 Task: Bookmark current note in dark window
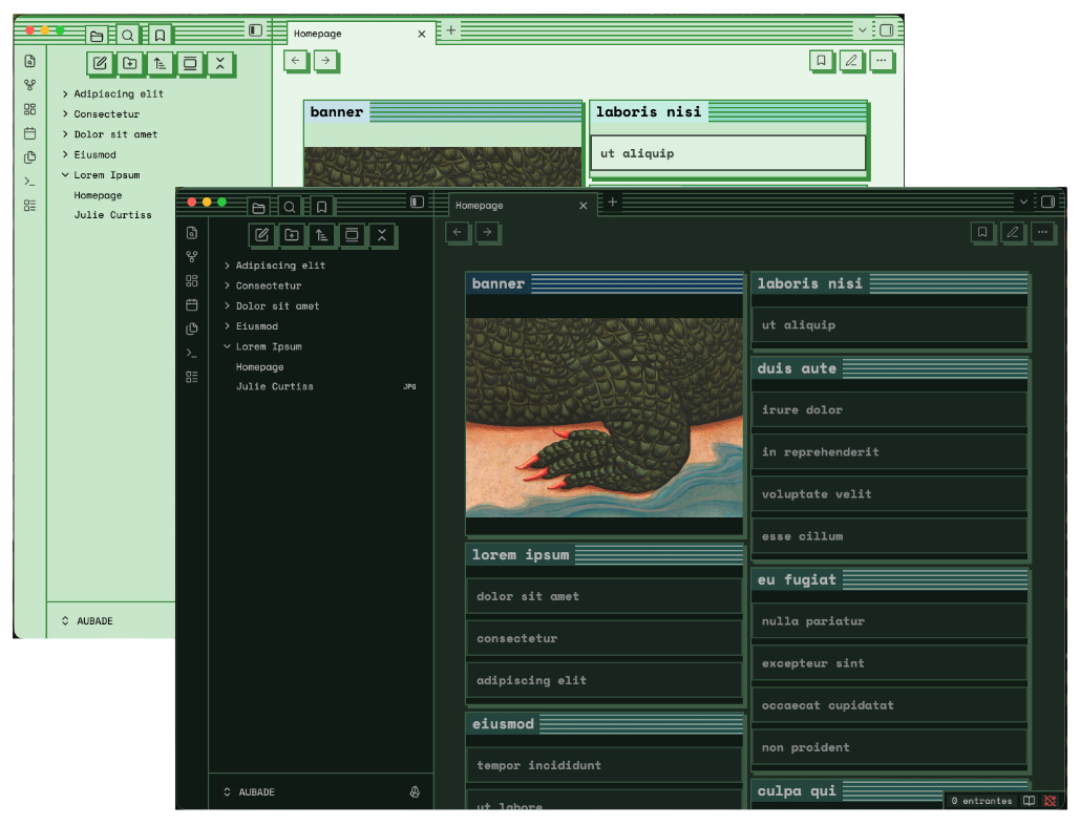tap(983, 232)
